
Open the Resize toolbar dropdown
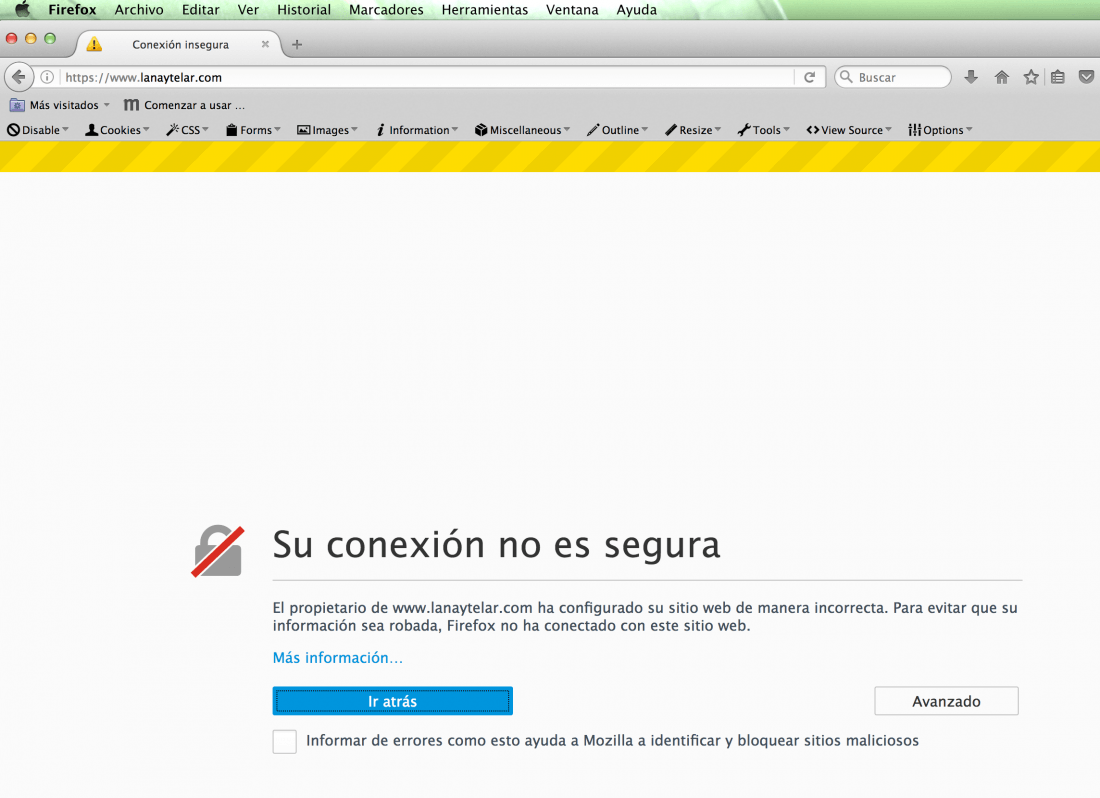coord(693,130)
